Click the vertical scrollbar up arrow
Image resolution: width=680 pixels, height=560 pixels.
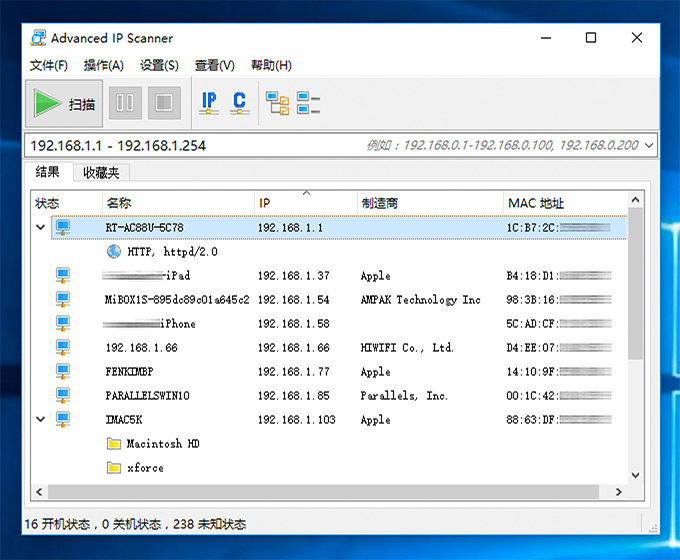635,200
